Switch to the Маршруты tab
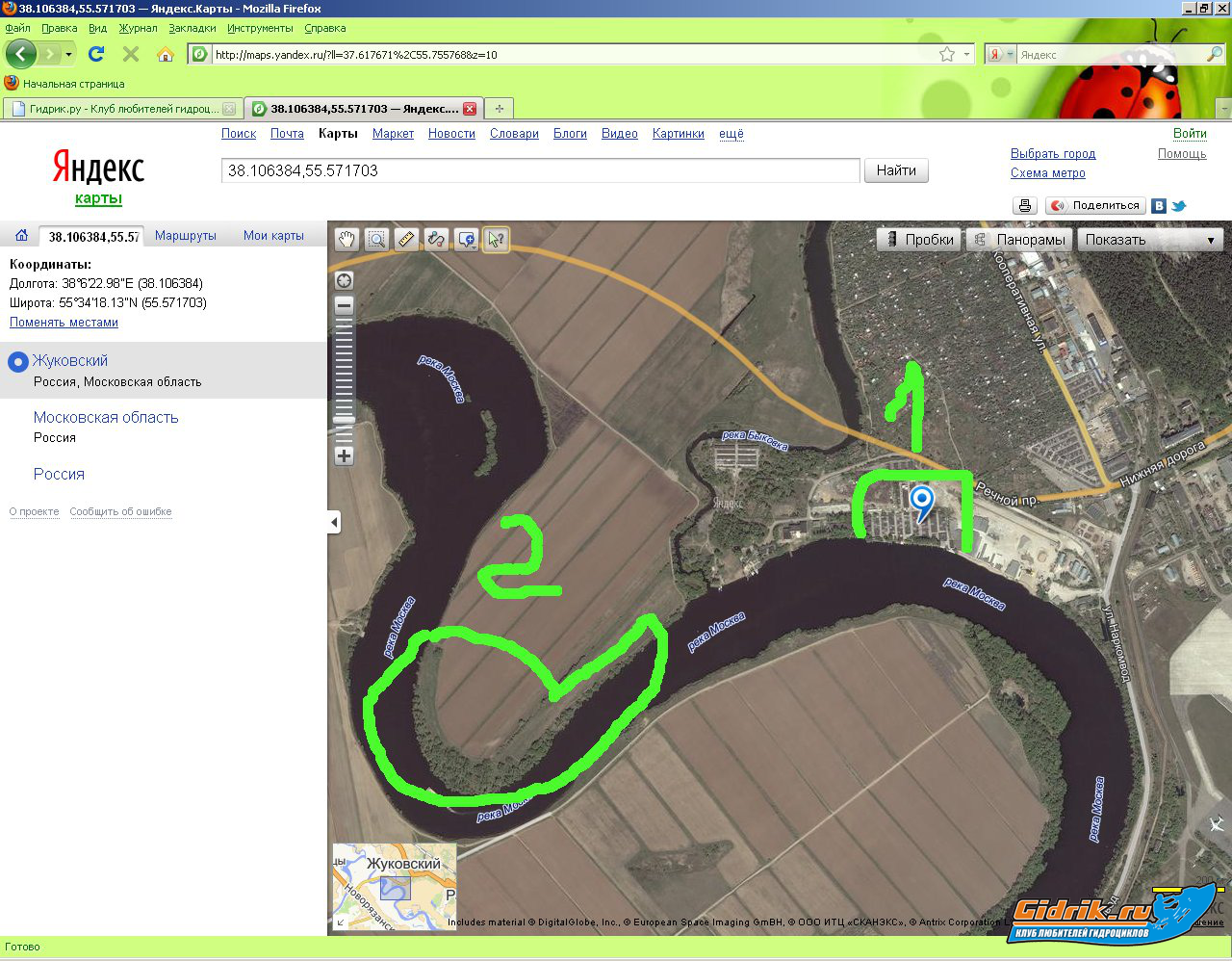 coord(185,236)
